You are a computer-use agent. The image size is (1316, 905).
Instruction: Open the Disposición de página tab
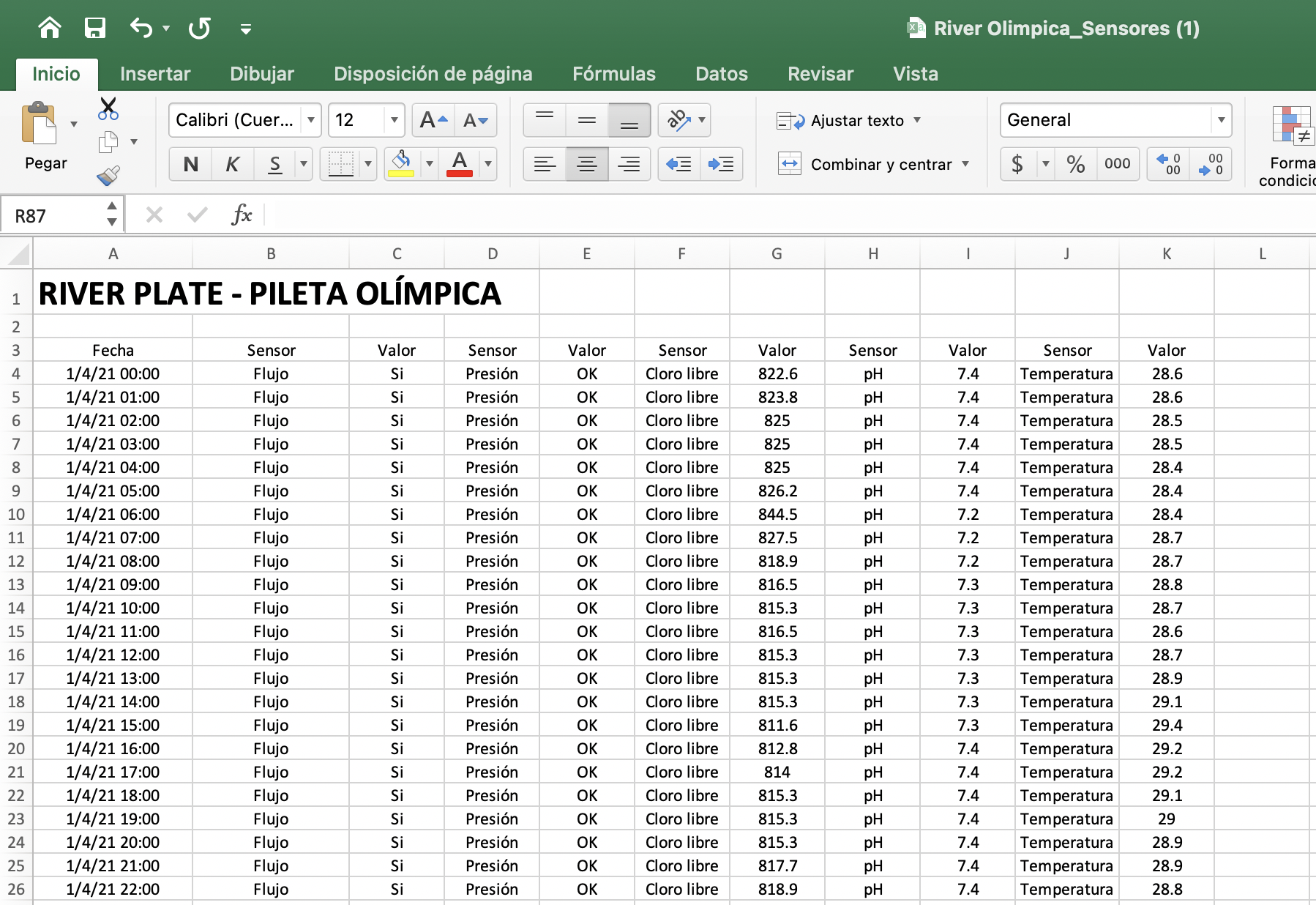click(x=433, y=74)
